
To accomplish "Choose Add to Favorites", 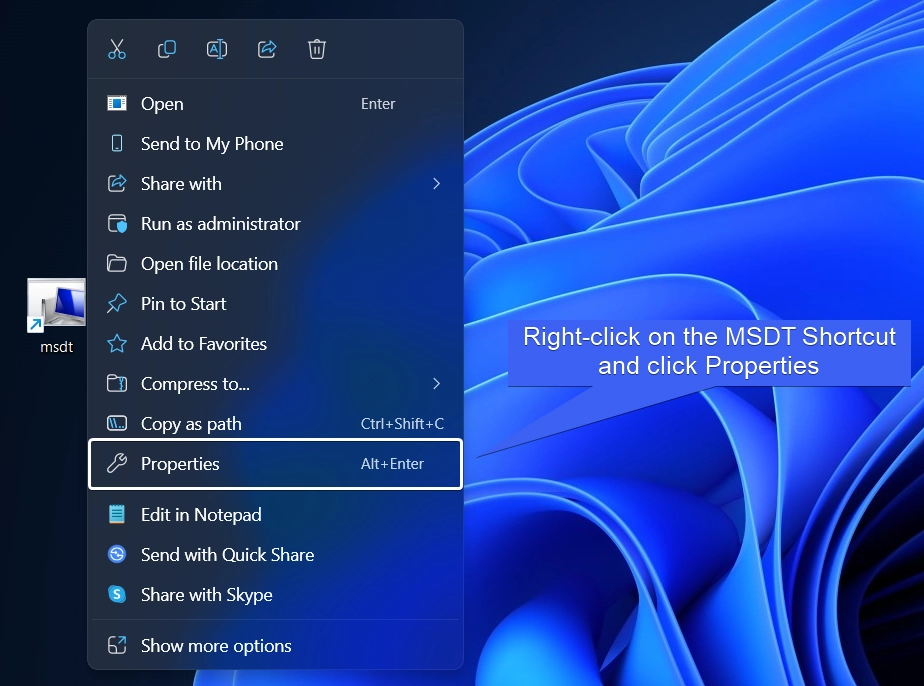I will coord(275,344).
